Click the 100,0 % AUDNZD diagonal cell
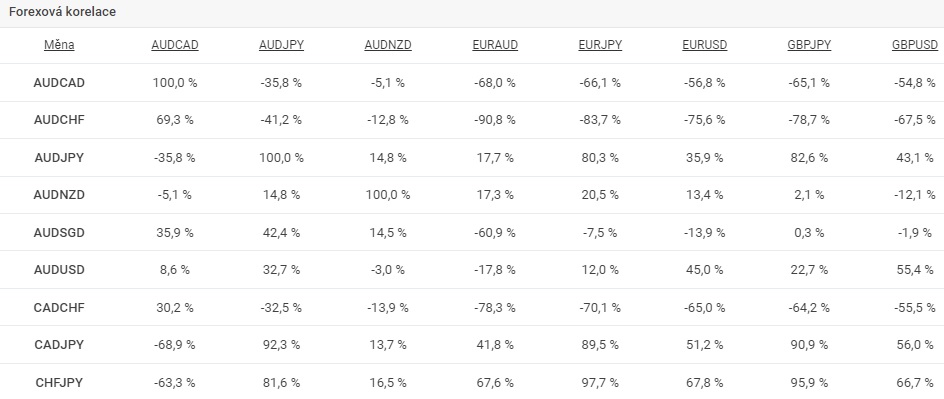 pos(388,195)
